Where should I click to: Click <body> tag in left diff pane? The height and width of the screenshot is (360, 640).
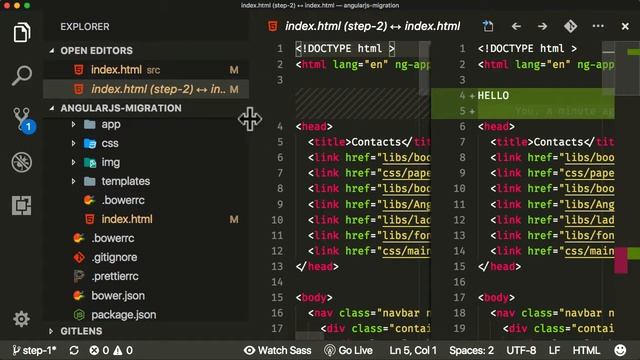point(314,298)
